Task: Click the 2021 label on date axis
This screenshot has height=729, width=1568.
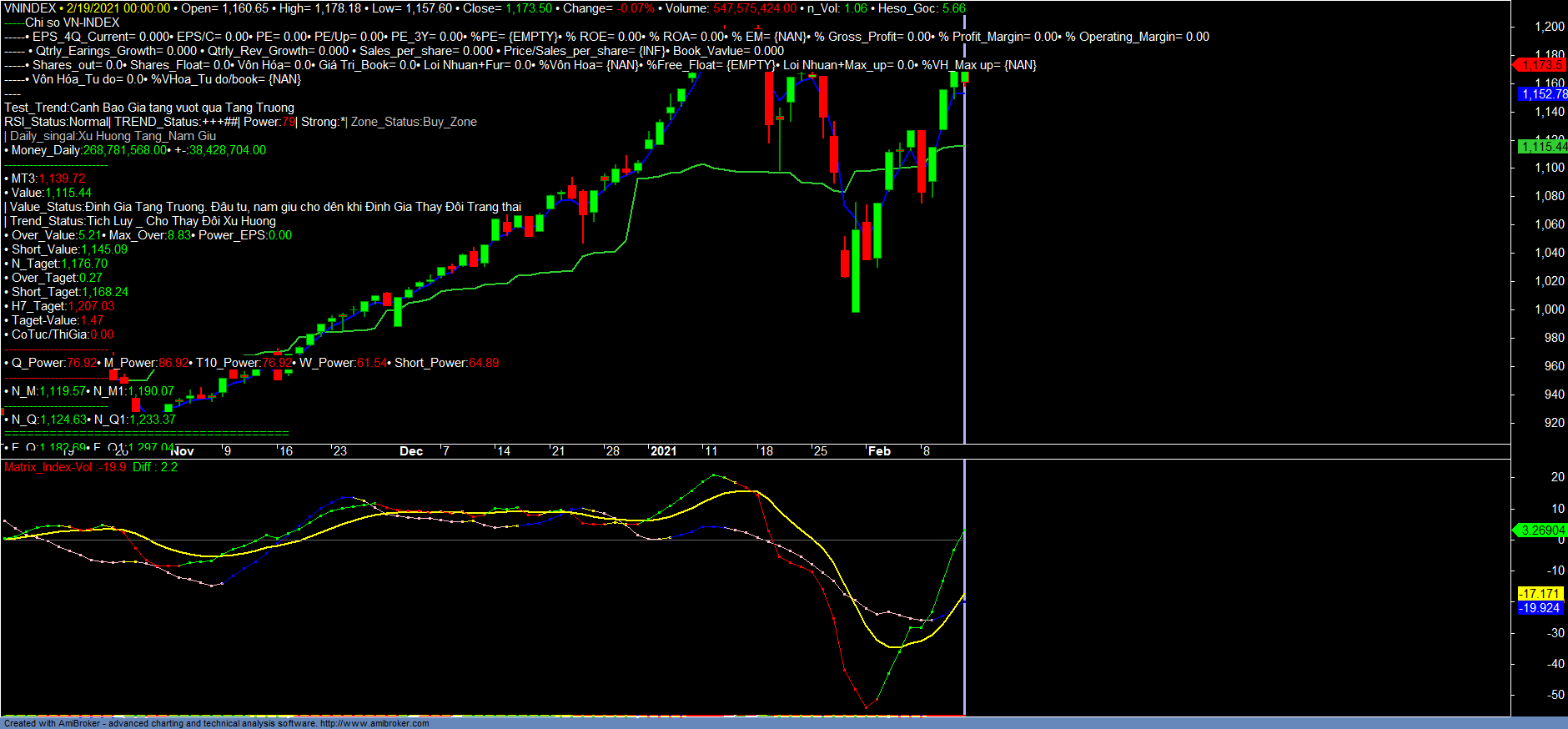Action: click(x=663, y=451)
